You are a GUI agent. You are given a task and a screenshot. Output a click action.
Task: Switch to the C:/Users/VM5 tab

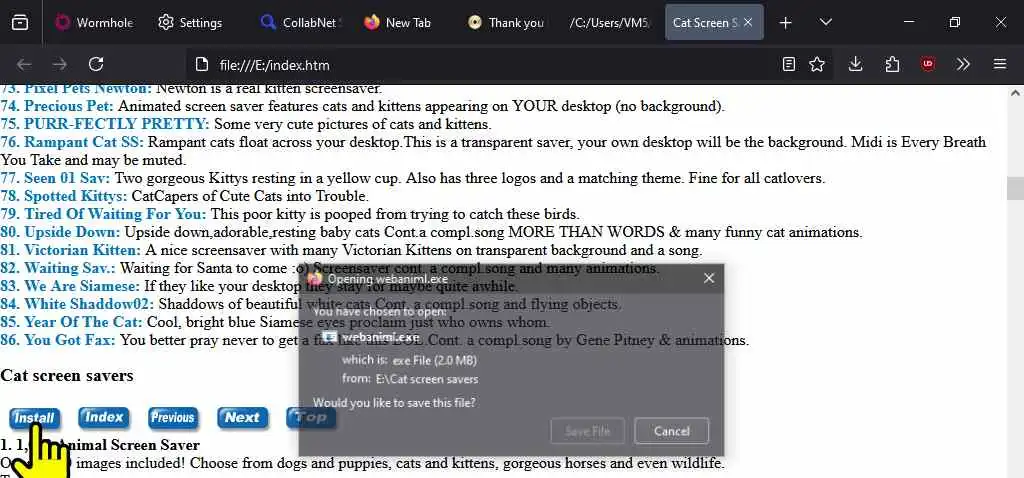click(609, 22)
